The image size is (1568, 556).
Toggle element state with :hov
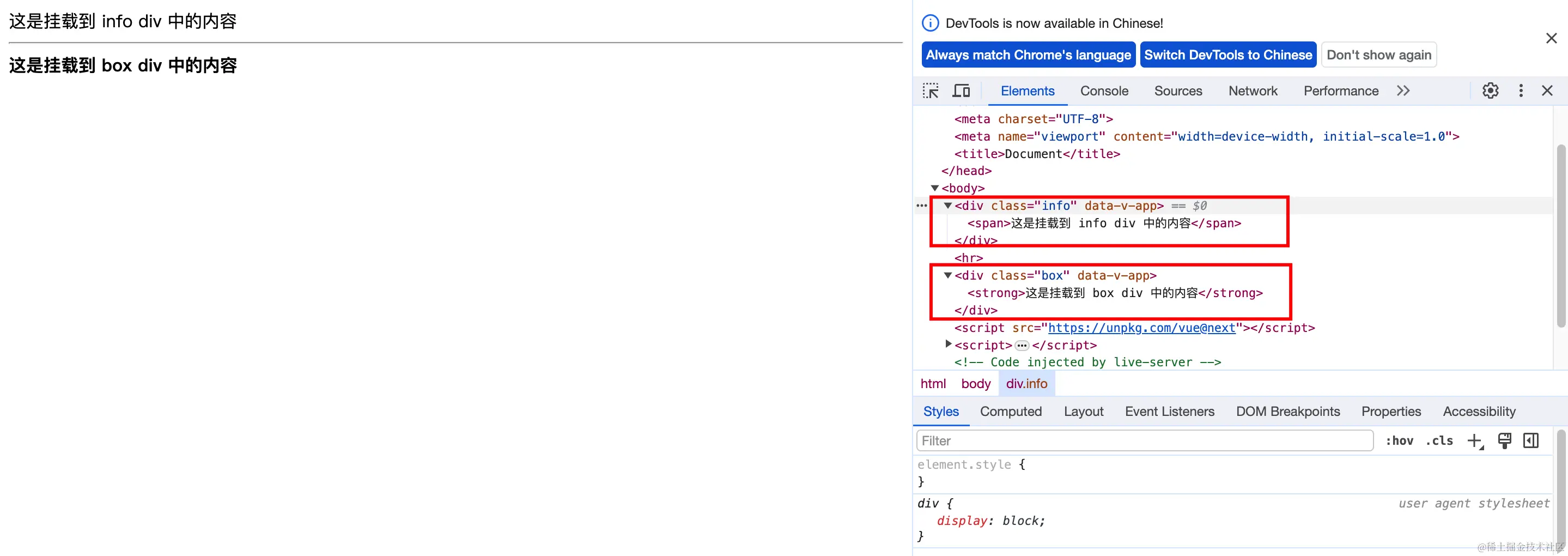coord(1400,441)
